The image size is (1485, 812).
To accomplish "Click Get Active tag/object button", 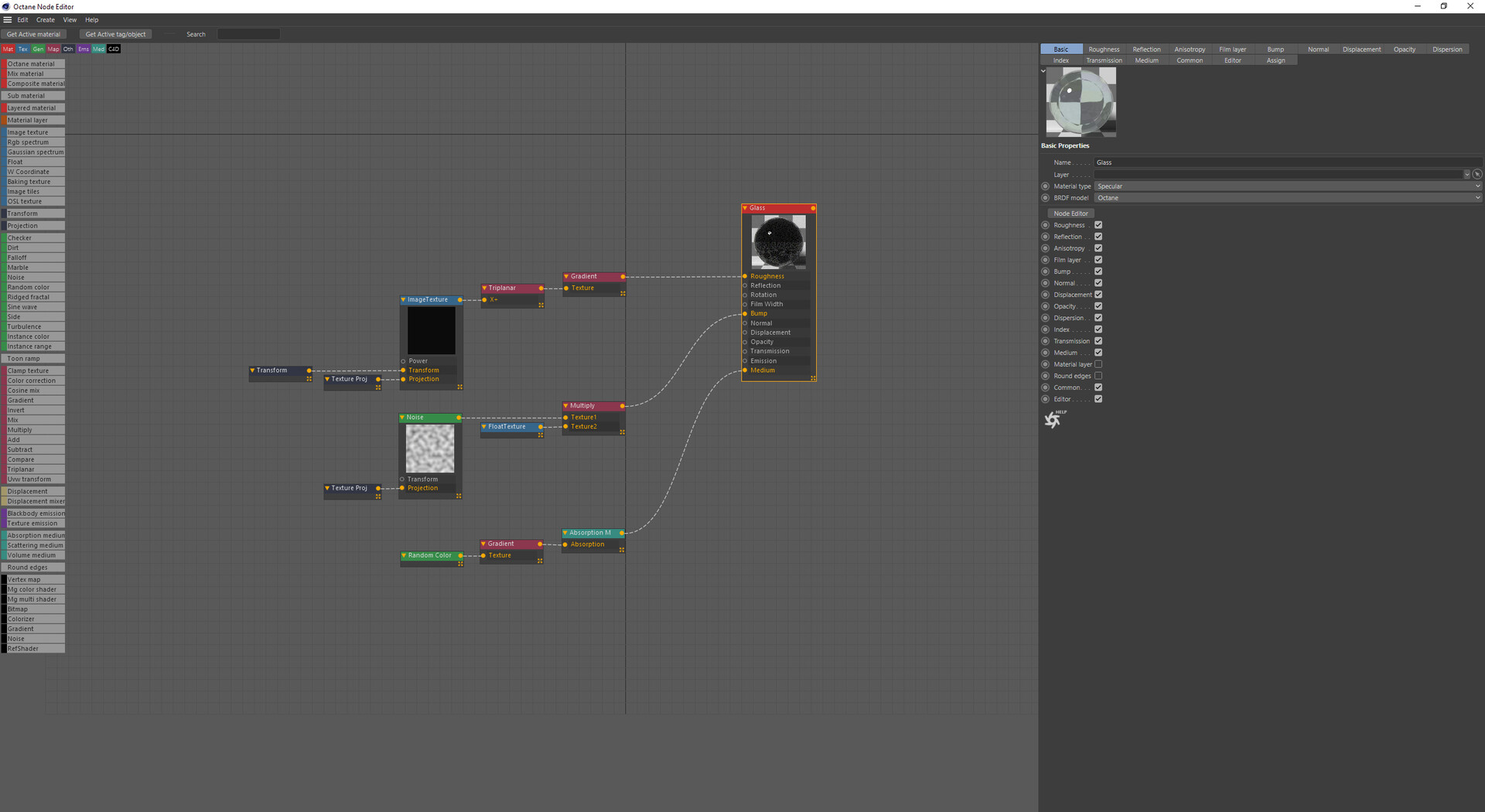I will pos(115,35).
